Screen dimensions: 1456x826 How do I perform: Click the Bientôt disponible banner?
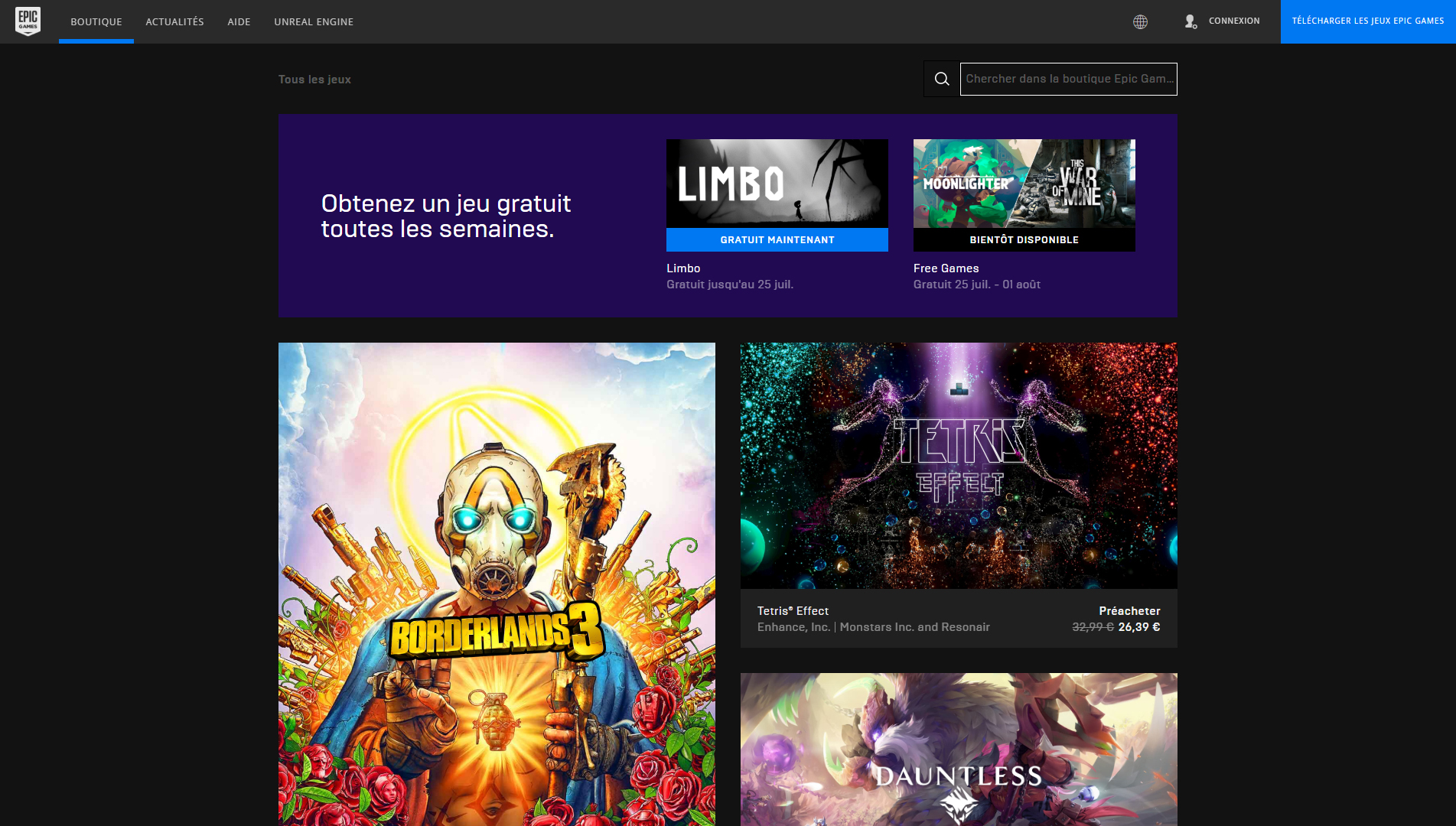click(1024, 239)
